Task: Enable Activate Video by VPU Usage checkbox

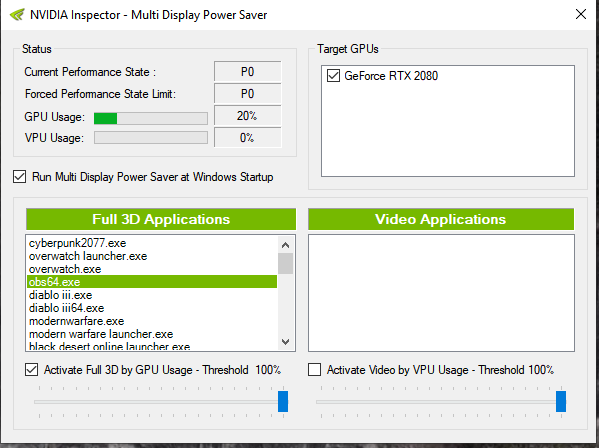Action: click(x=314, y=370)
